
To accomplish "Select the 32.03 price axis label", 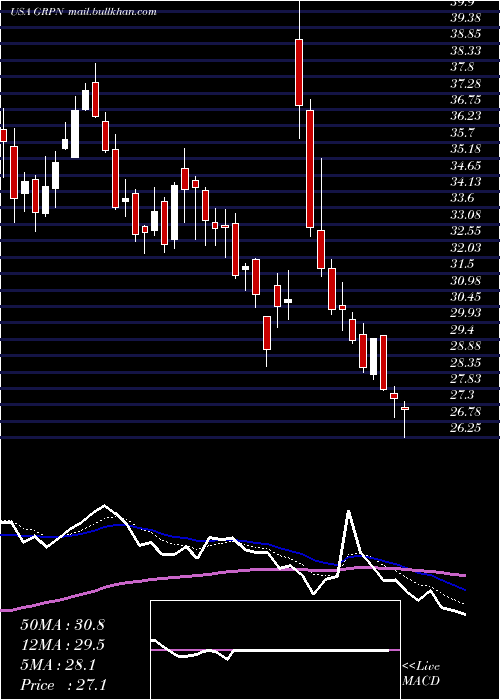I will 466,247.
